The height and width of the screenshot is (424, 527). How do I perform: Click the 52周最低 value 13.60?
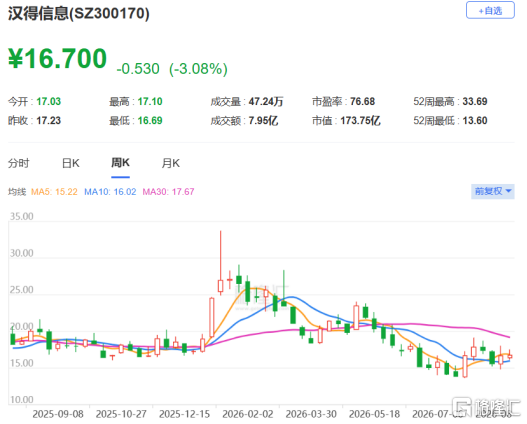pos(475,121)
